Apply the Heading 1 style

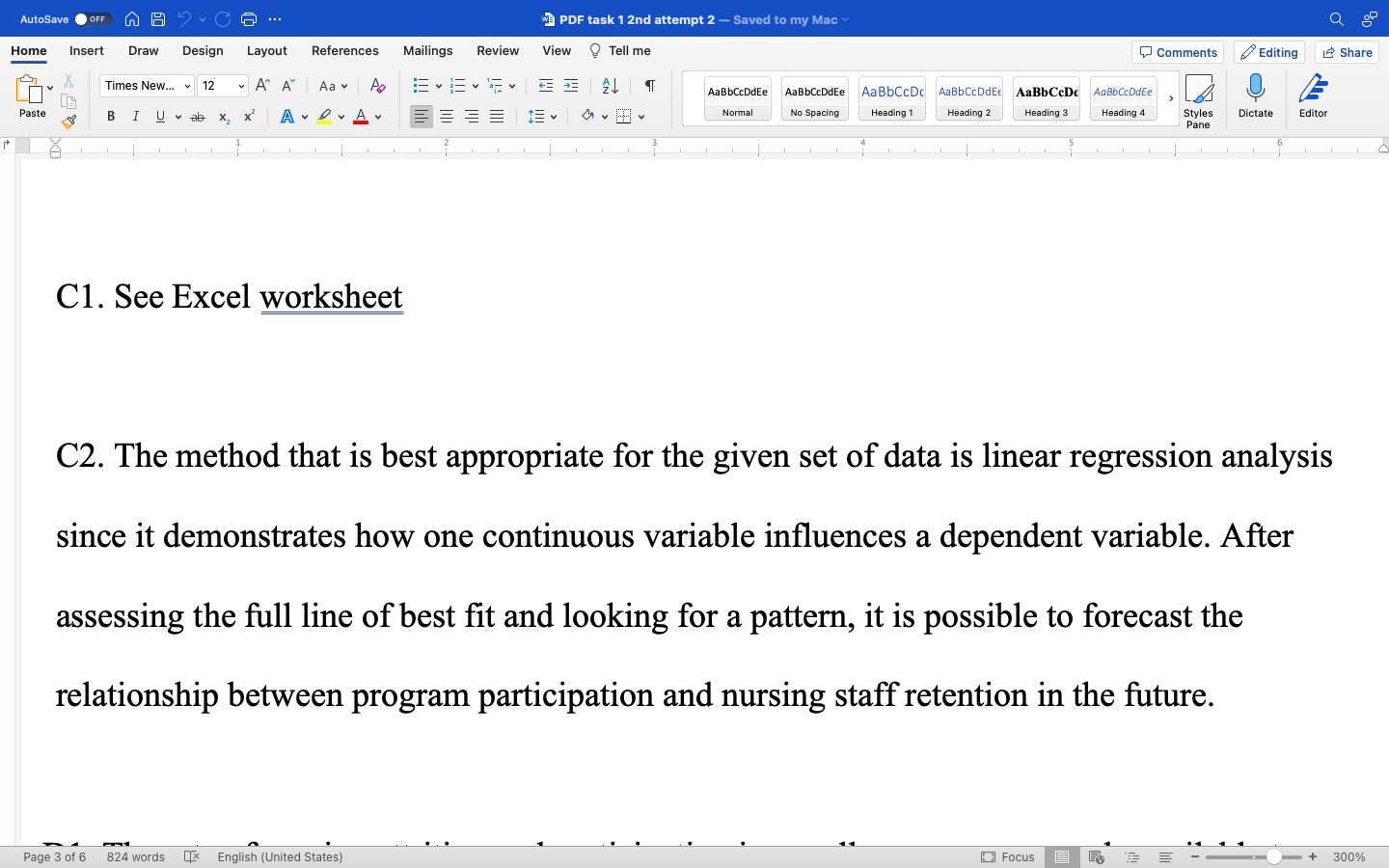(x=892, y=98)
